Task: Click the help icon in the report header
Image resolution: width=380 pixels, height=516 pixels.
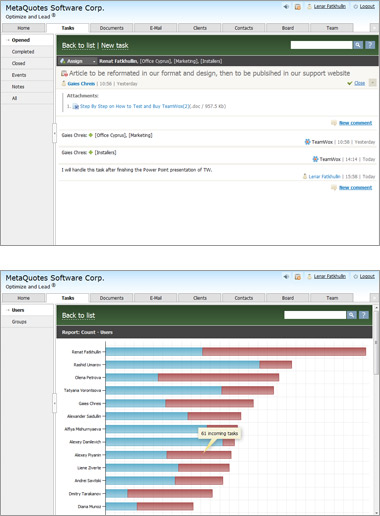Action: [364, 315]
